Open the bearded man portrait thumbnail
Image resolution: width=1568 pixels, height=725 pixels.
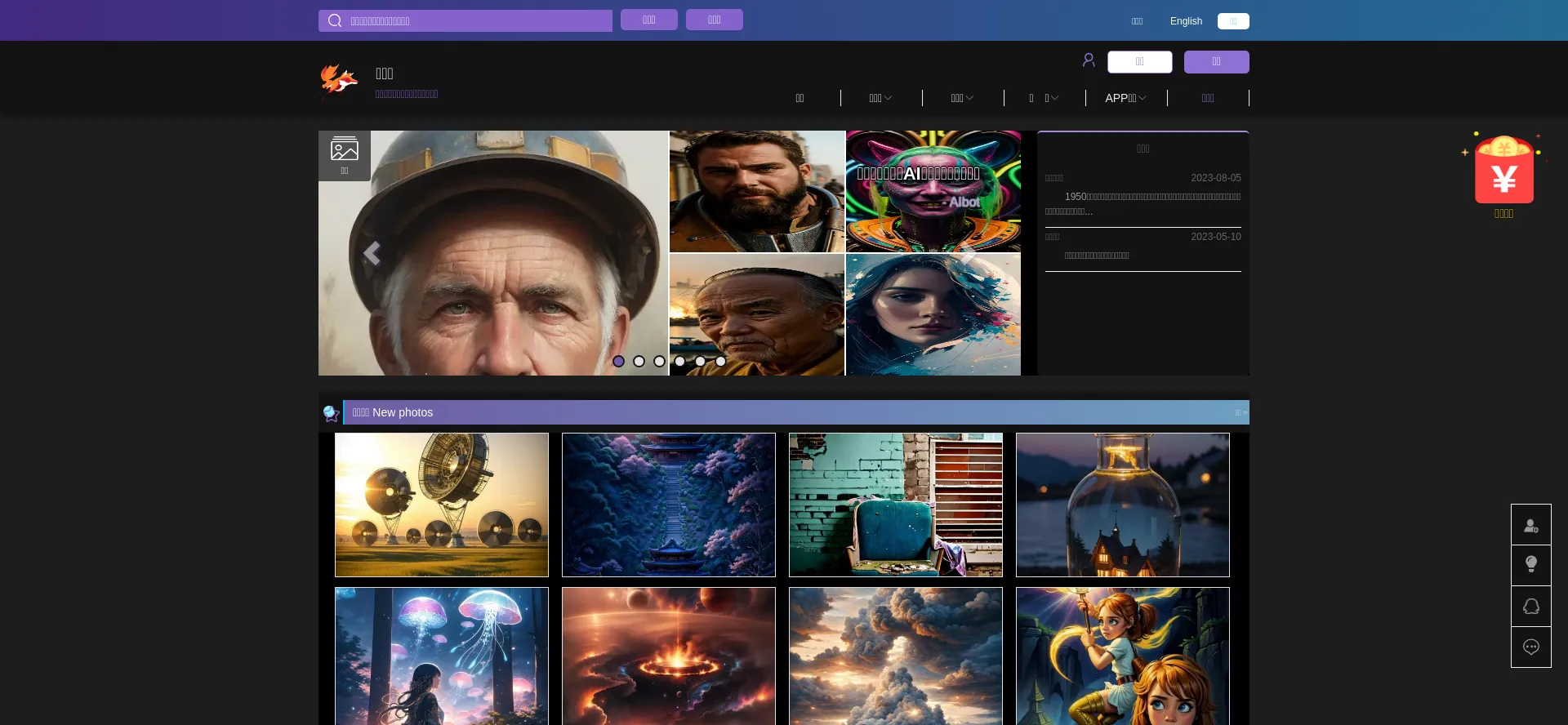click(x=757, y=192)
